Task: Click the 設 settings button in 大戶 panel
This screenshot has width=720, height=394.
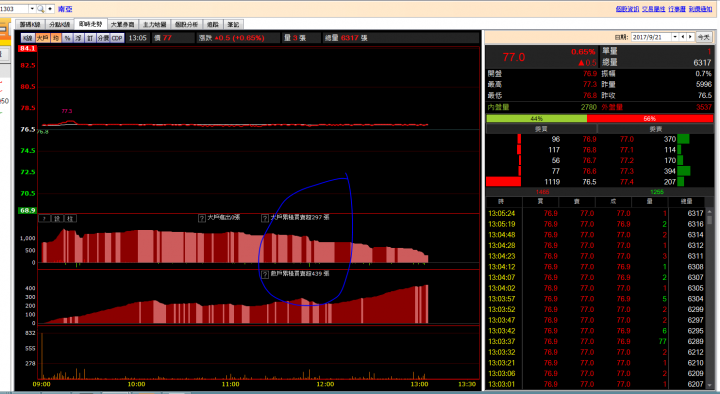Action: click(57, 219)
